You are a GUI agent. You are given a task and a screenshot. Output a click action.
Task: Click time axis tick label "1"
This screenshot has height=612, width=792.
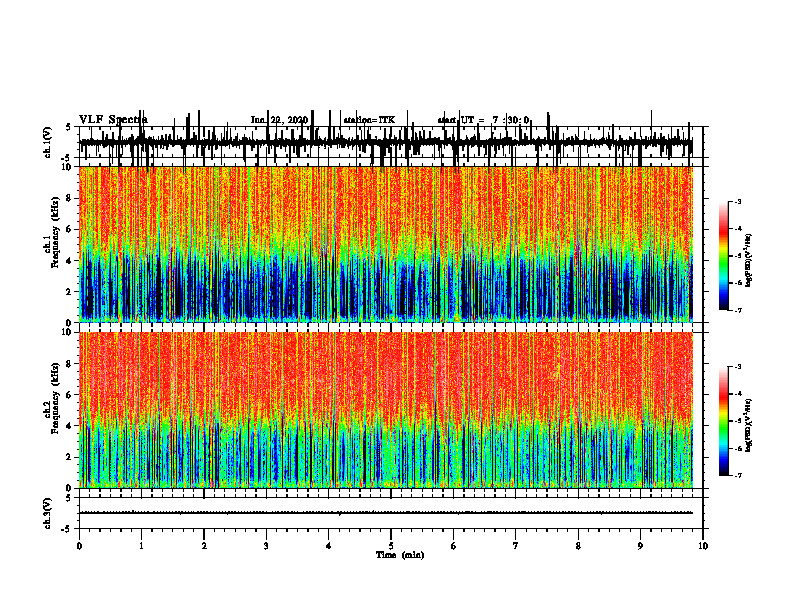point(141,546)
